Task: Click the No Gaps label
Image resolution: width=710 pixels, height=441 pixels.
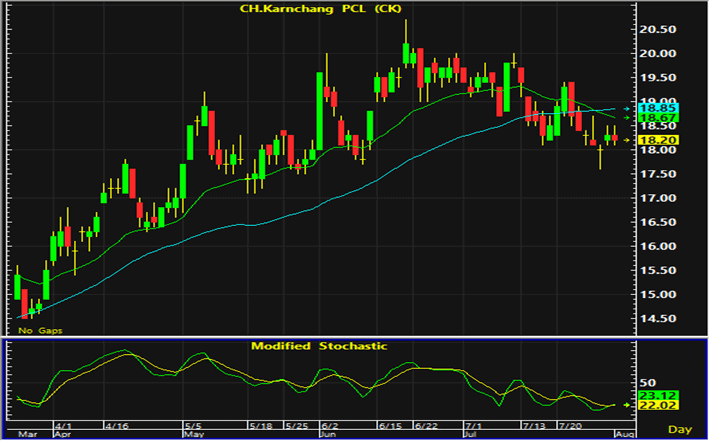Action: (40, 331)
